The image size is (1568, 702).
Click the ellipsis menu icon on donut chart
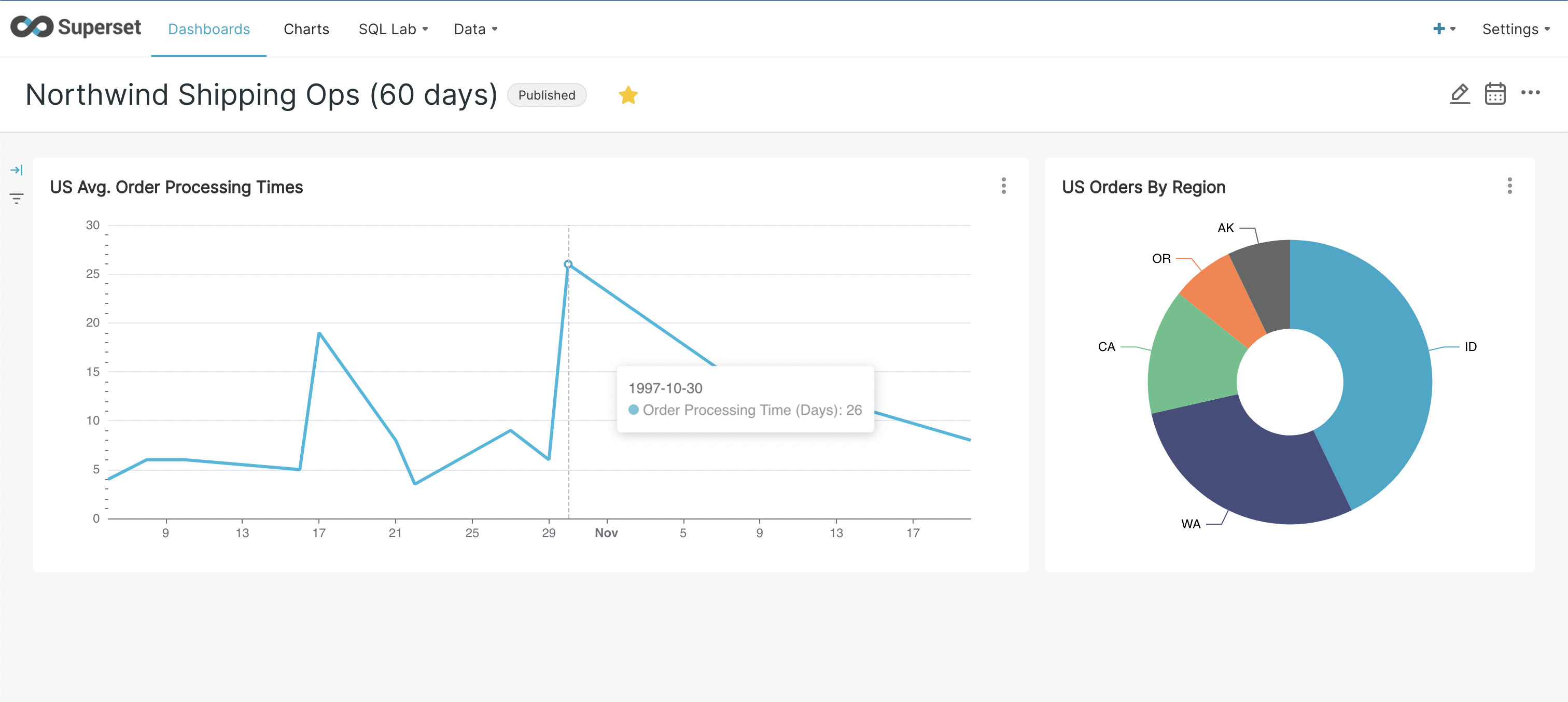click(x=1510, y=186)
